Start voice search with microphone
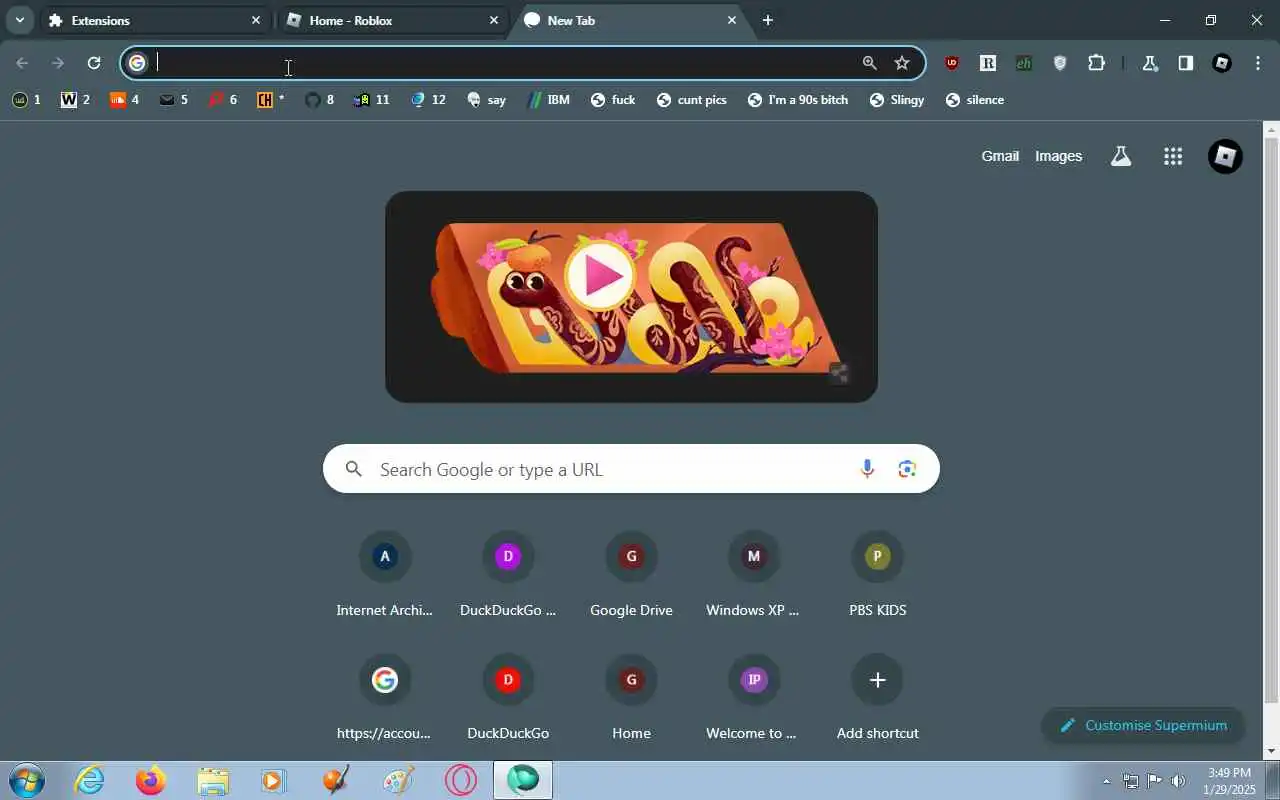This screenshot has width=1280, height=800. pyautogui.click(x=867, y=469)
